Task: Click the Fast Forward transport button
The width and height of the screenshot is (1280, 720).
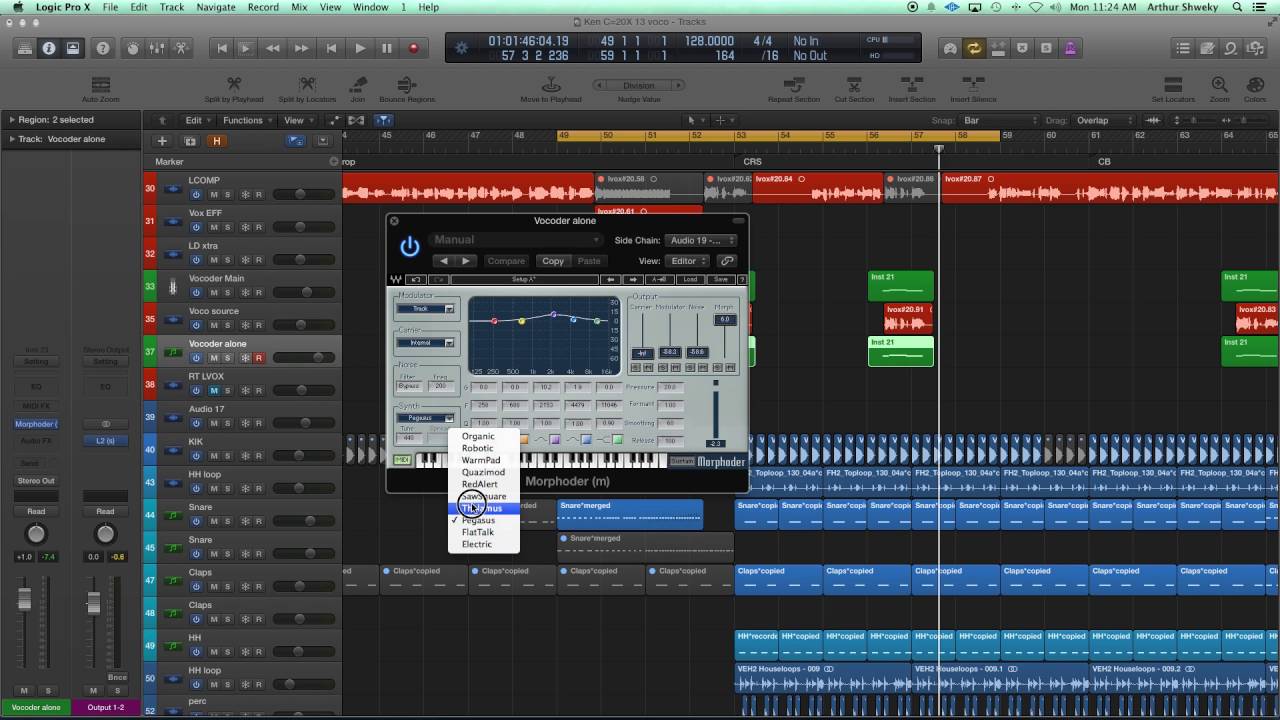Action: tap(301, 48)
